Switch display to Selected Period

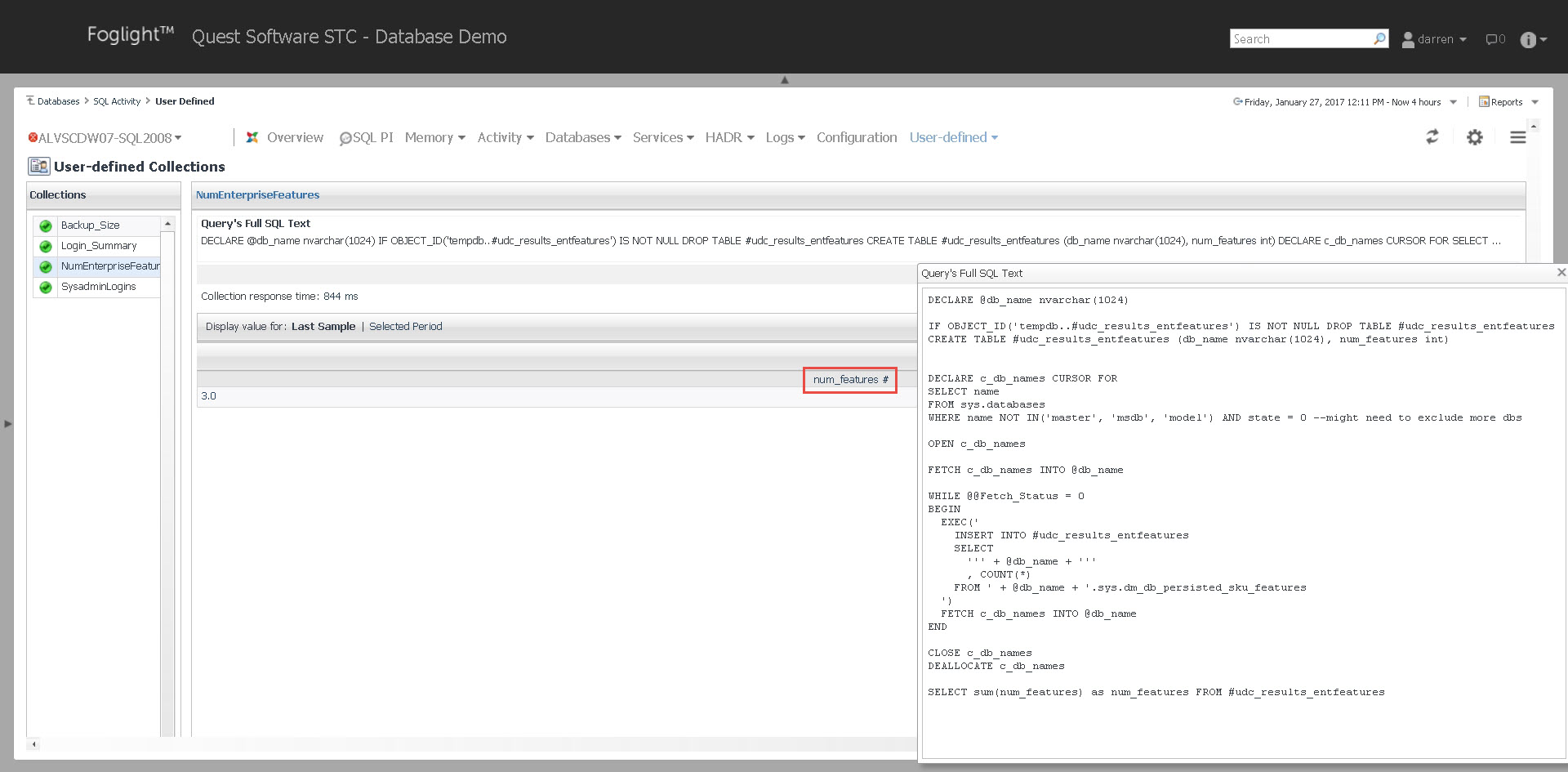(x=405, y=327)
